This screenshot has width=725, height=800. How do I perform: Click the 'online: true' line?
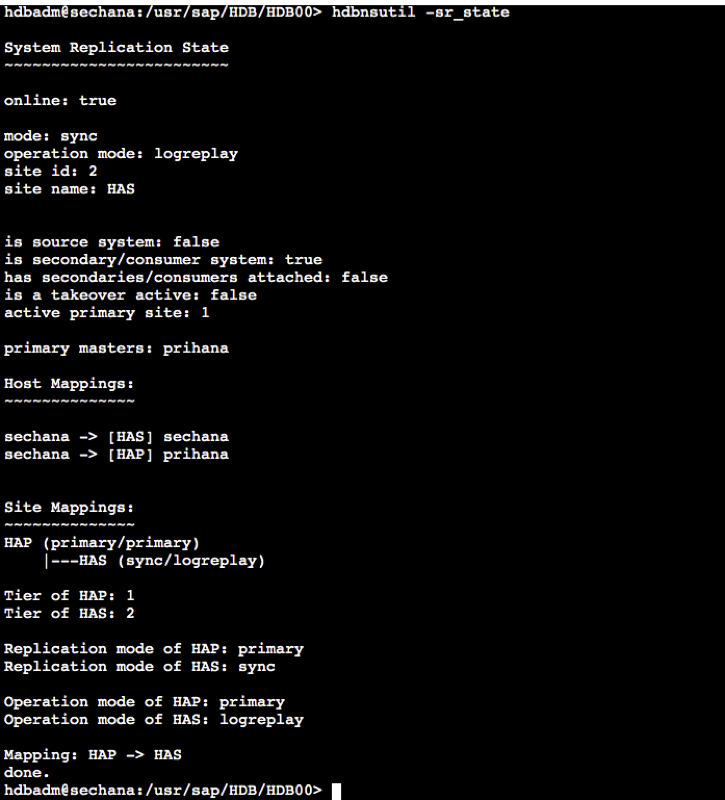point(60,101)
